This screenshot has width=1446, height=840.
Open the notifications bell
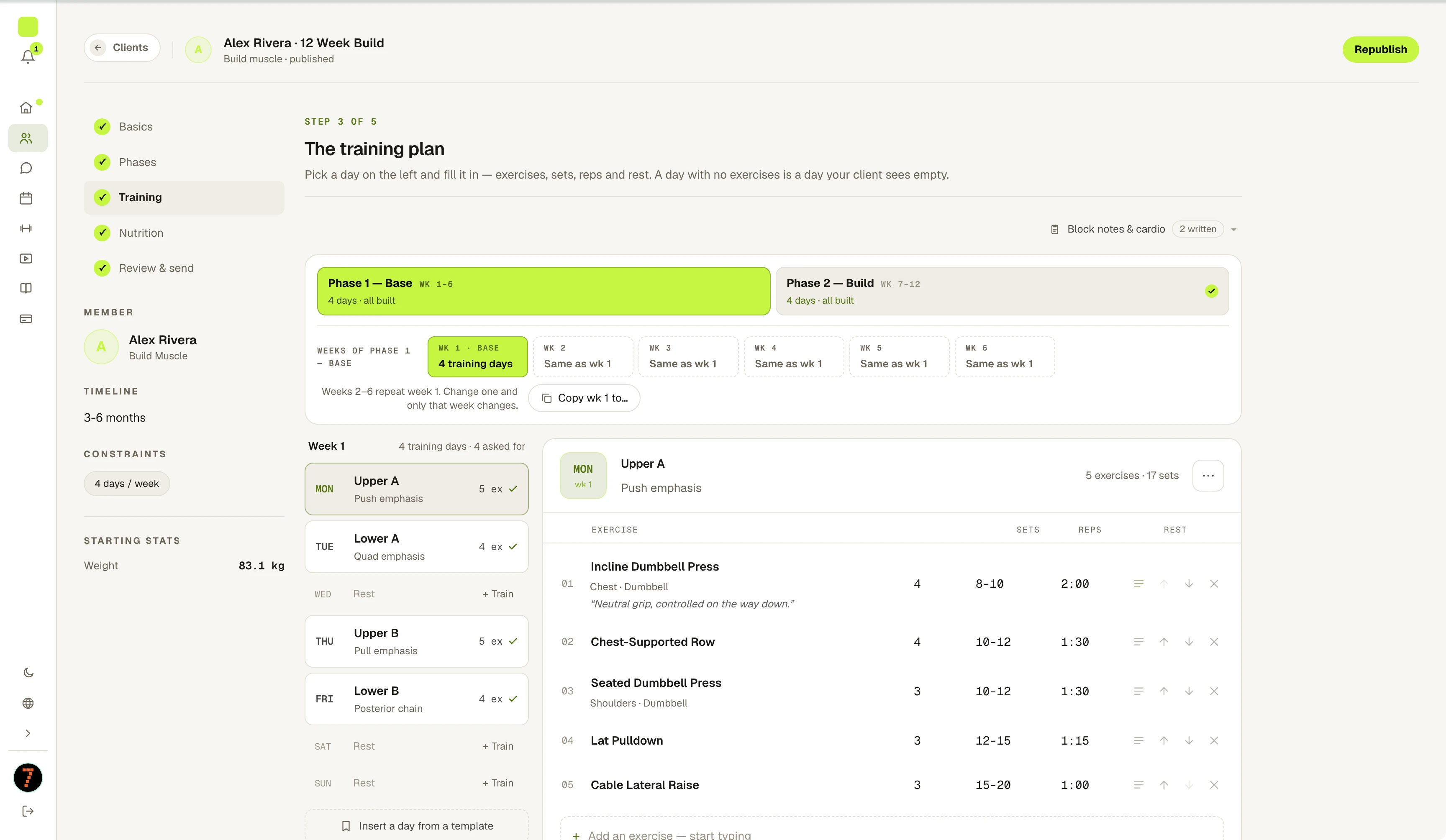28,56
